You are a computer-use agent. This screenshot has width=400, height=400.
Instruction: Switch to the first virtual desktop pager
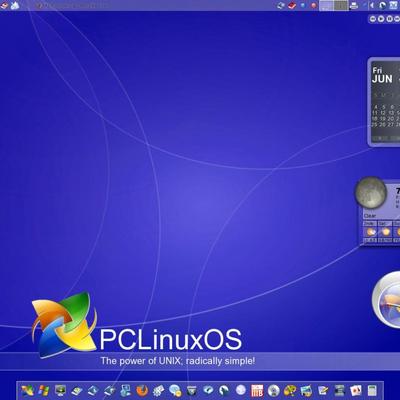pos(326,5)
